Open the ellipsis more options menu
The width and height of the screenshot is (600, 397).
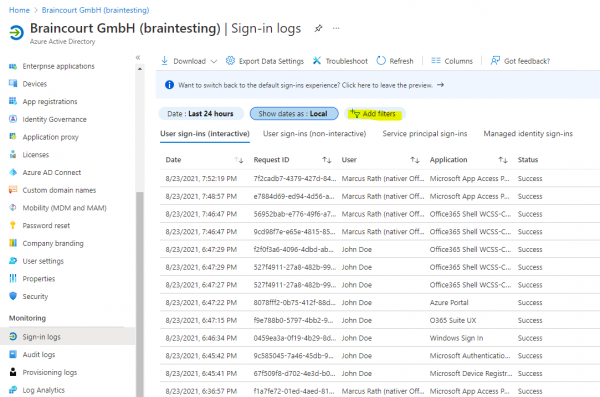pyautogui.click(x=336, y=28)
